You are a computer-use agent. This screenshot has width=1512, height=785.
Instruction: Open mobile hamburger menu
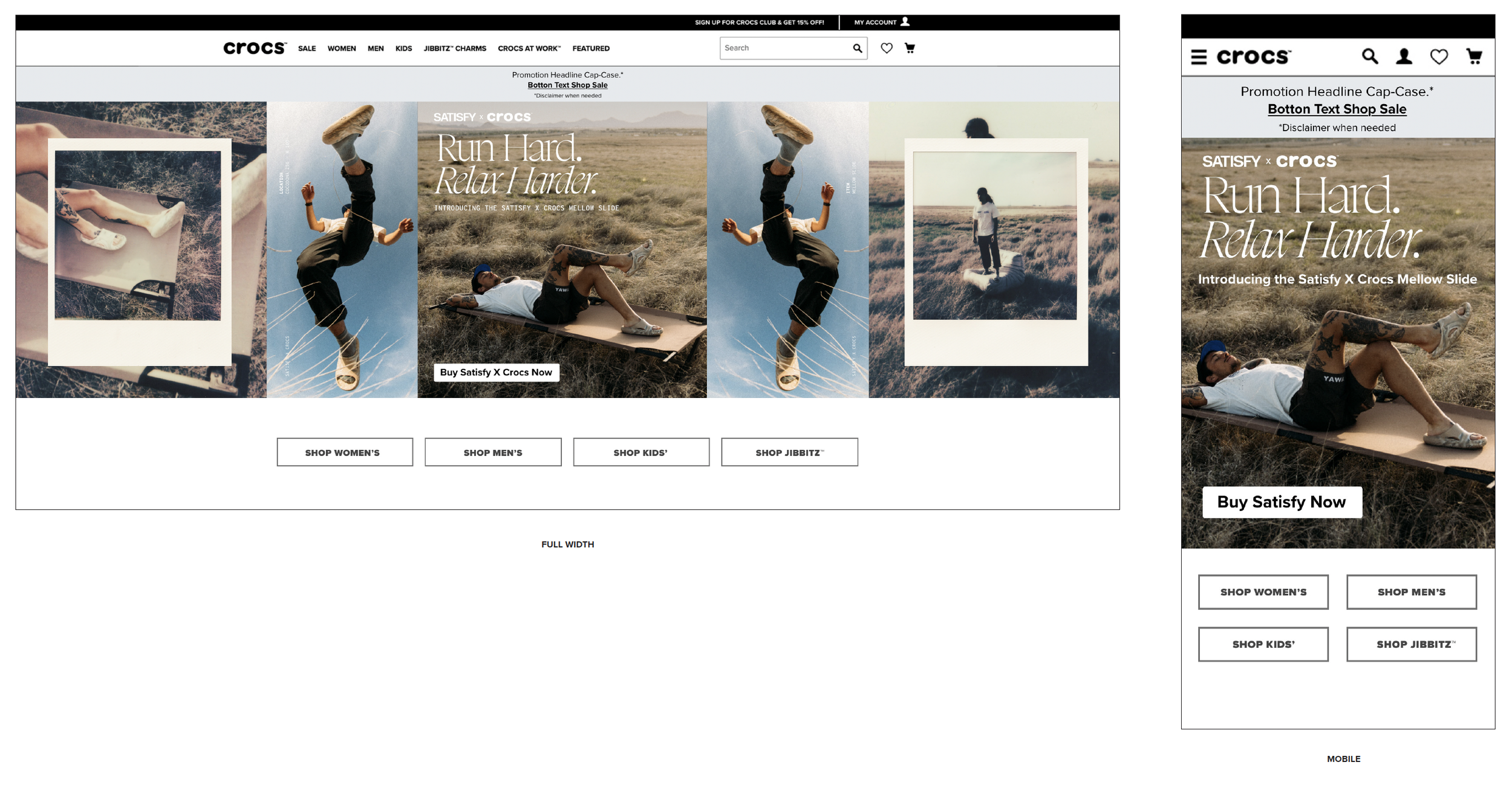pyautogui.click(x=1199, y=57)
